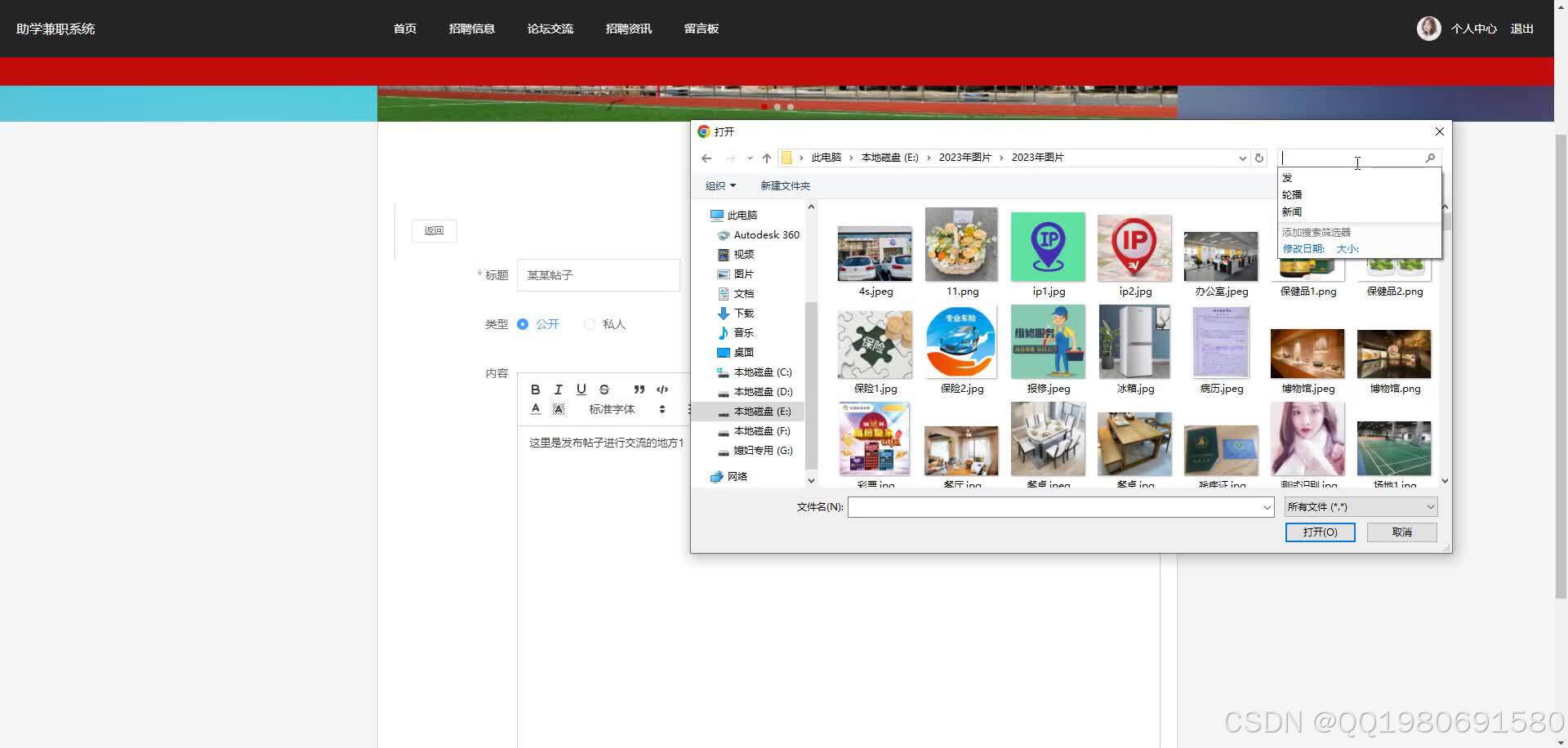Click the search magnifier in the file dialog
This screenshot has height=748, width=1568.
(1430, 158)
